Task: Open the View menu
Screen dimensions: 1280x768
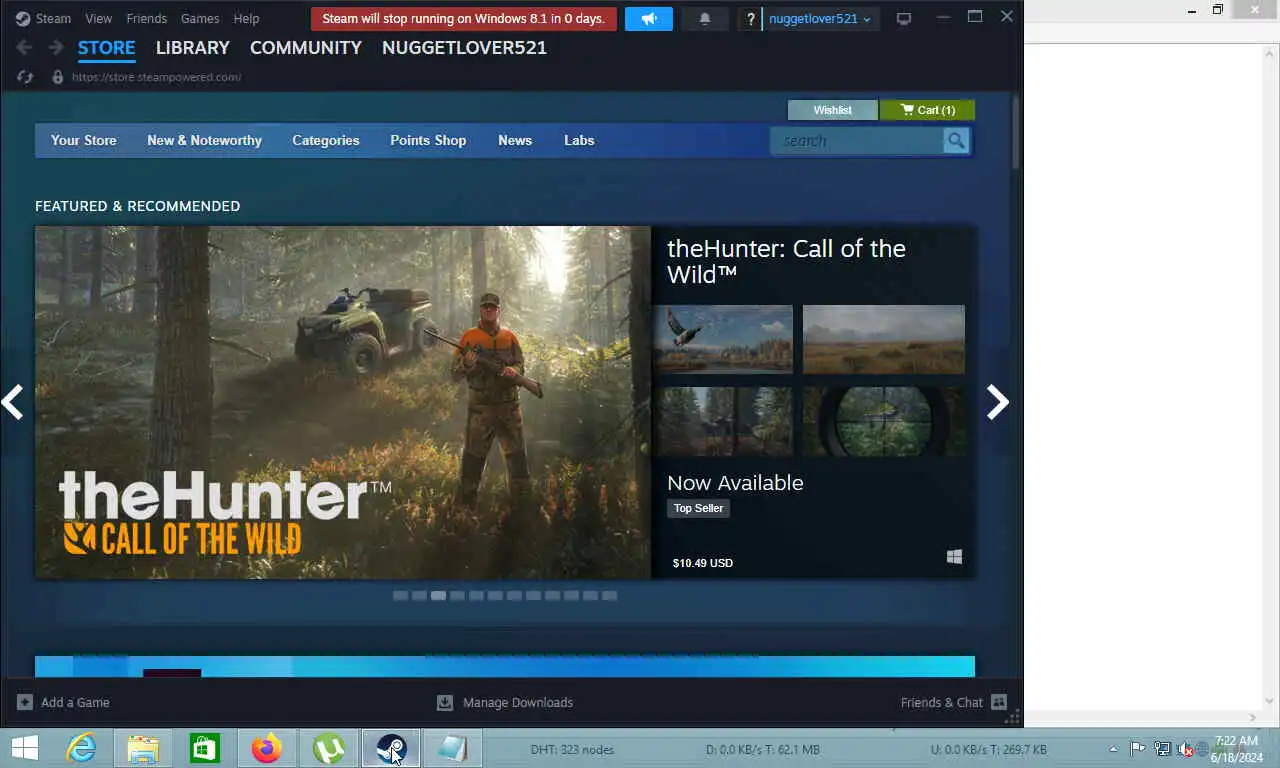Action: pos(99,19)
